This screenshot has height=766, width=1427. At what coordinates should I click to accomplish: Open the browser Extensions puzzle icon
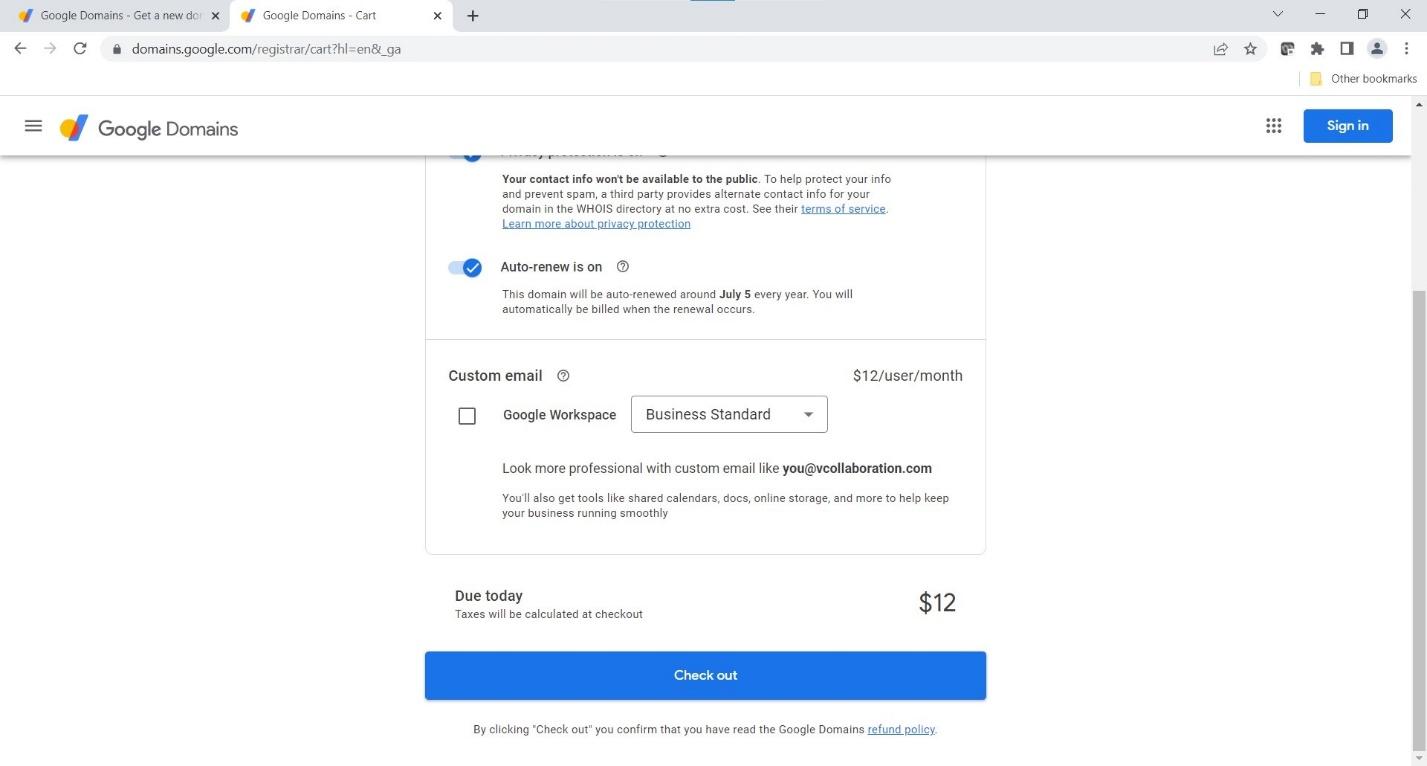tap(1317, 48)
